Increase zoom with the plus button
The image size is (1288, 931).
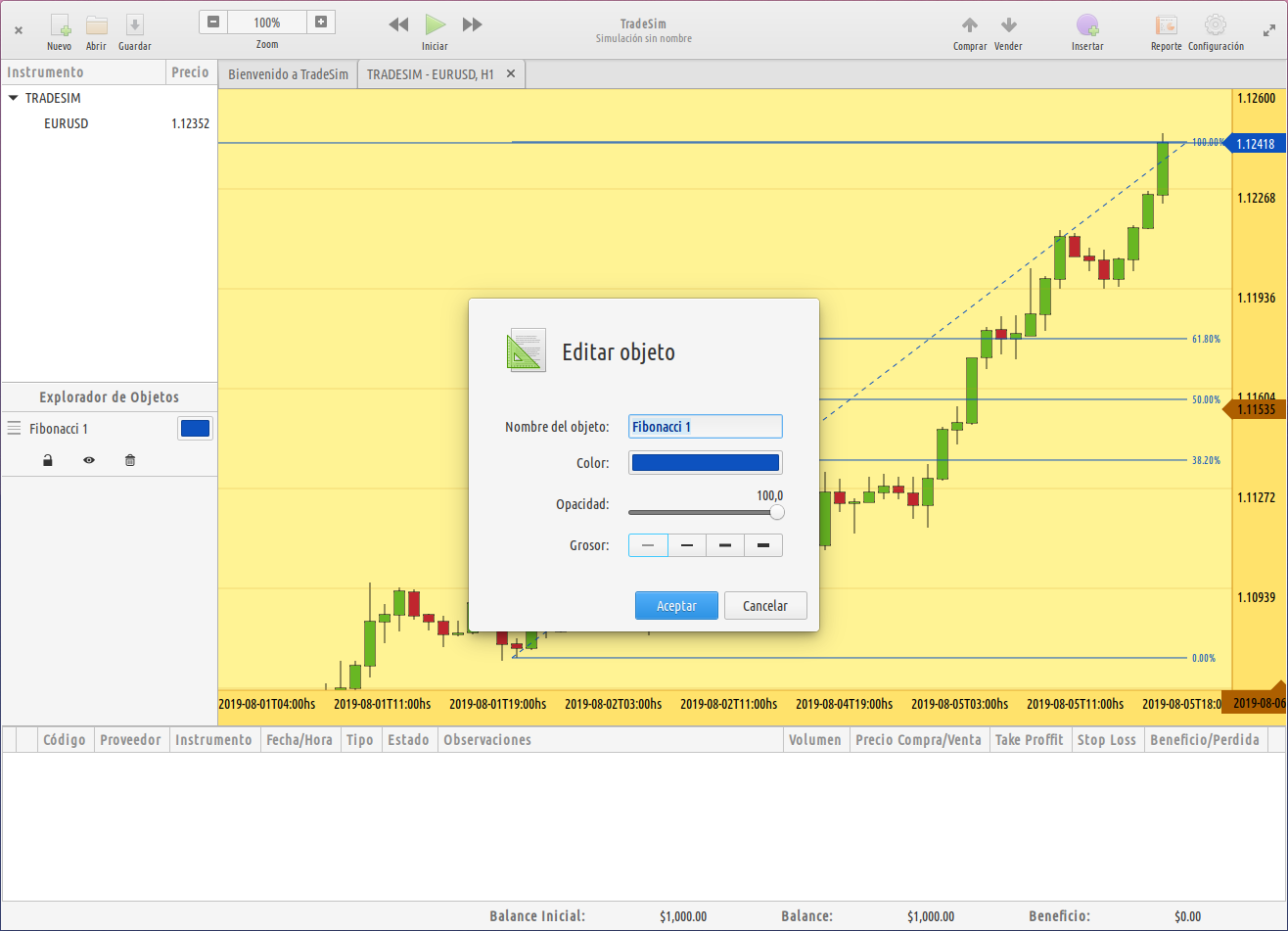321,22
